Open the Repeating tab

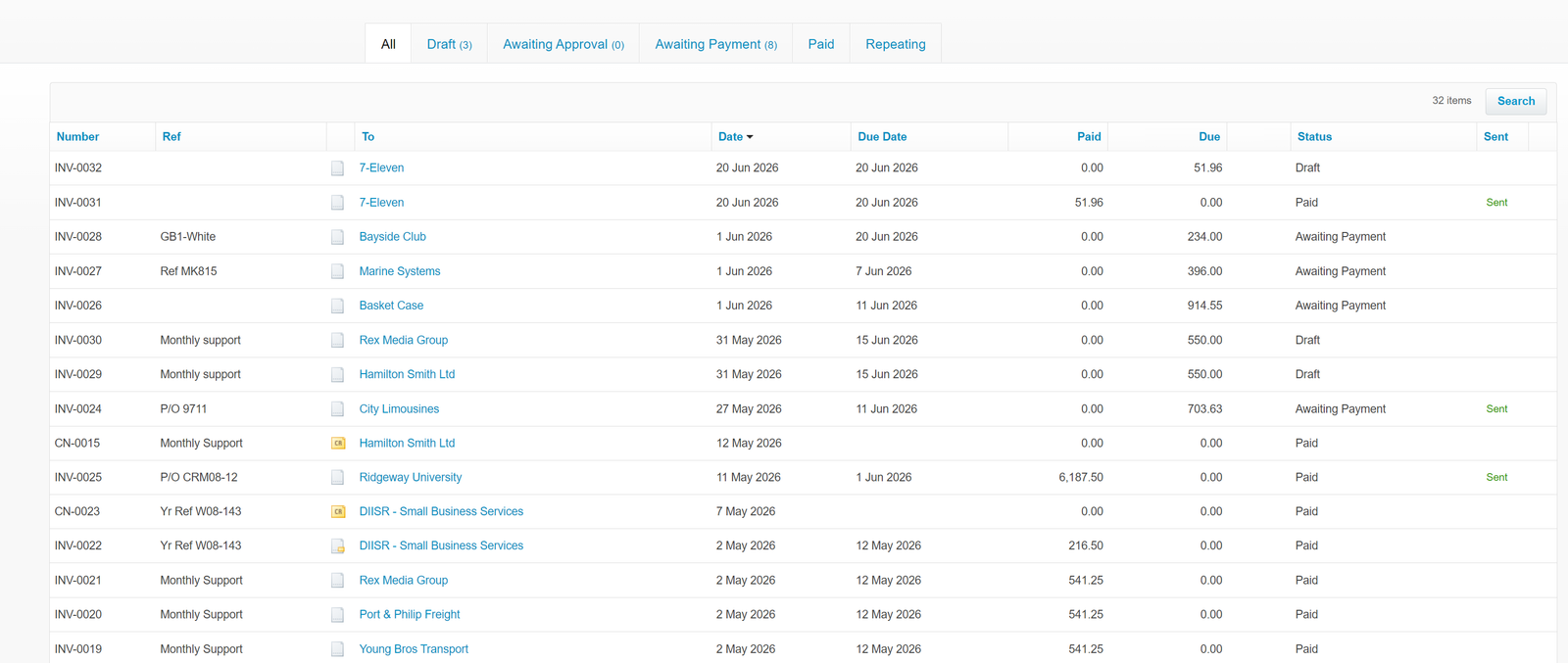click(896, 44)
